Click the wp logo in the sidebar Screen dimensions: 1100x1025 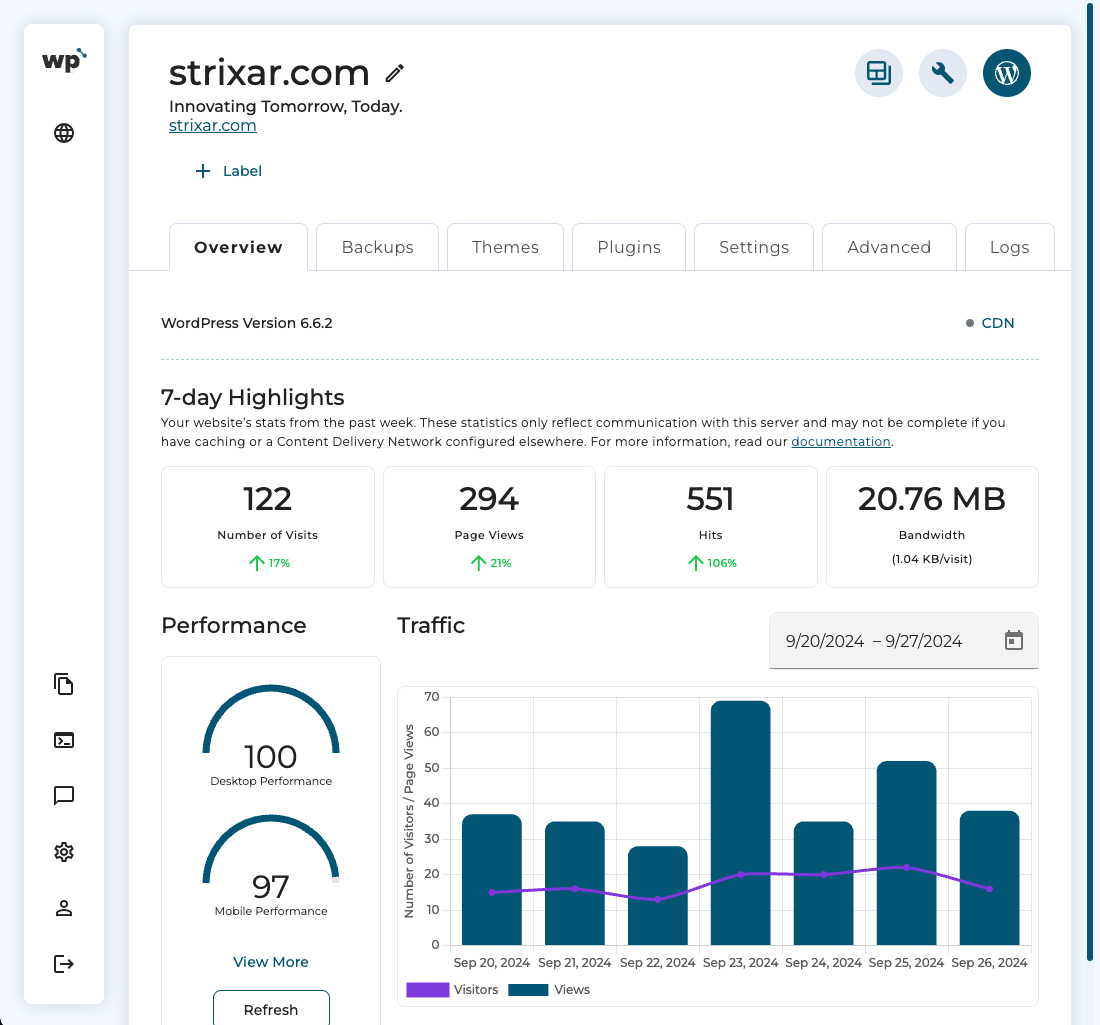(64, 60)
